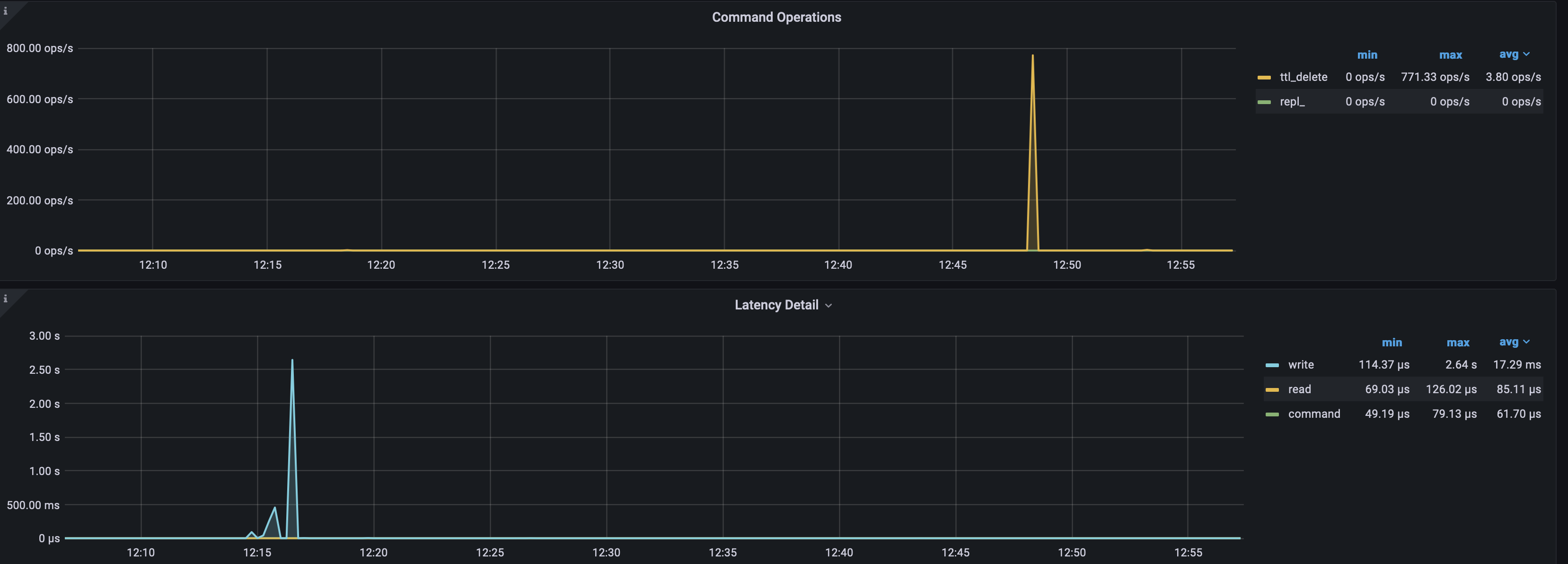
Task: Toggle the ttl_delete series in legend
Action: [x=1303, y=77]
